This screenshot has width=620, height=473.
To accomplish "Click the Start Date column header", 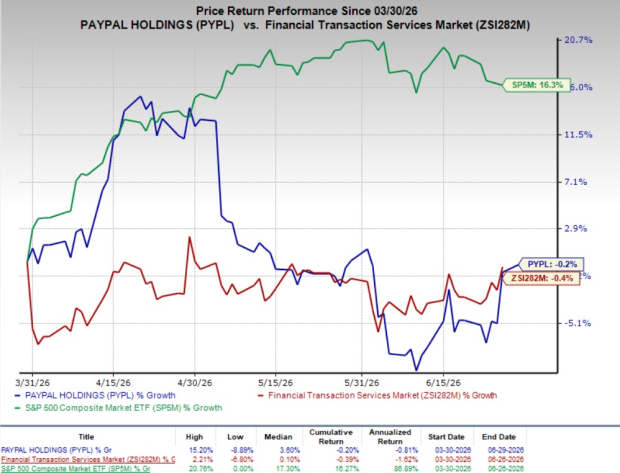I will click(446, 437).
